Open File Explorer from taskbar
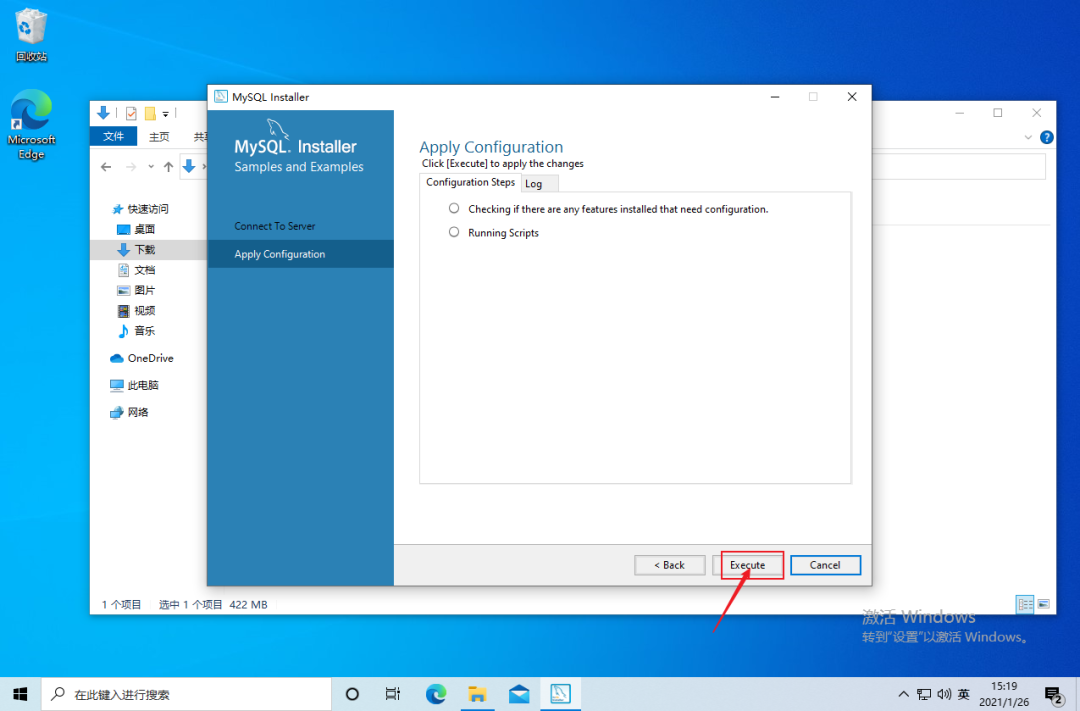Screen dimensions: 1080x711 pos(477,694)
